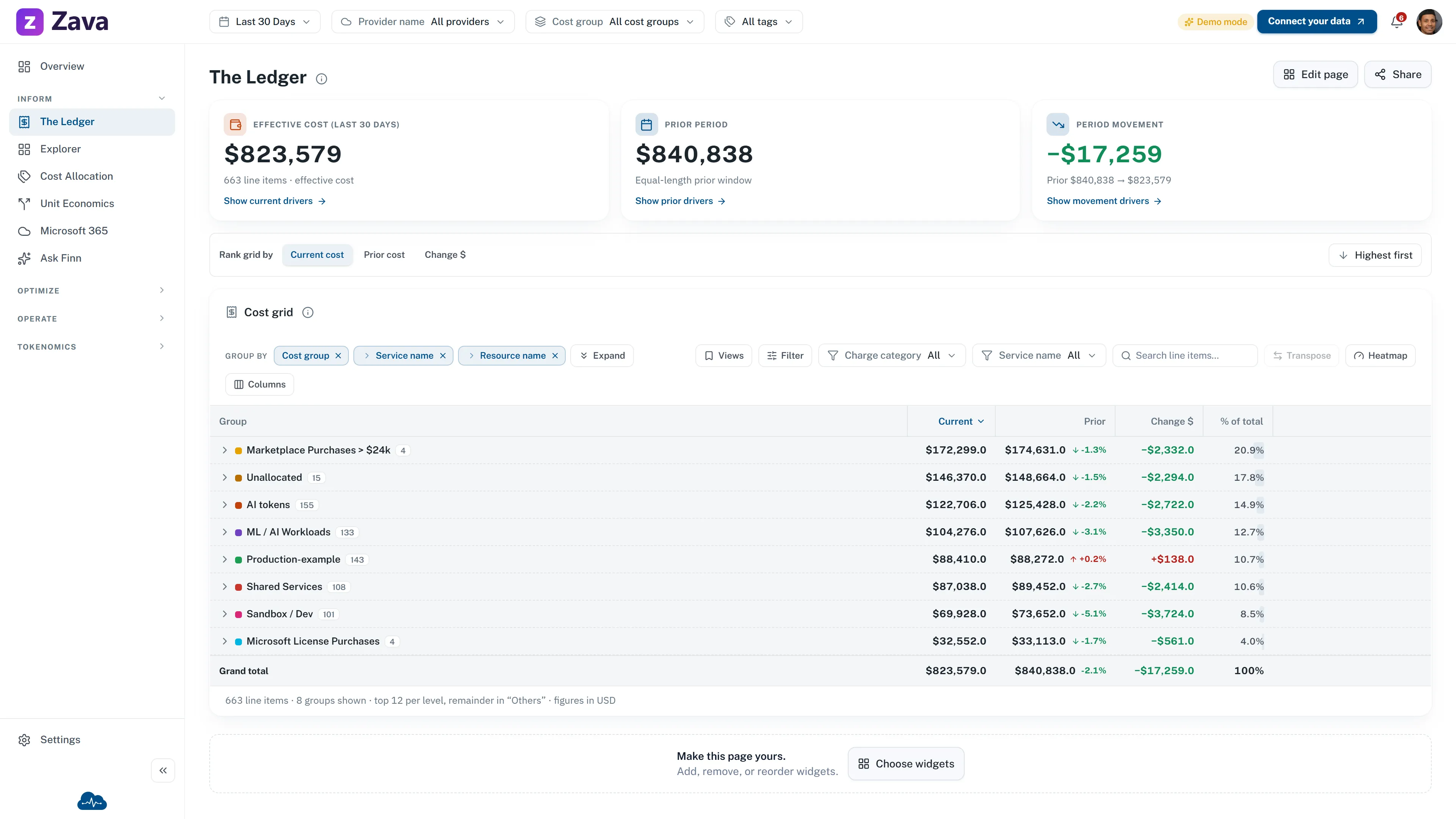This screenshot has width=1456, height=819.
Task: Open notifications bell
Action: (1396, 22)
